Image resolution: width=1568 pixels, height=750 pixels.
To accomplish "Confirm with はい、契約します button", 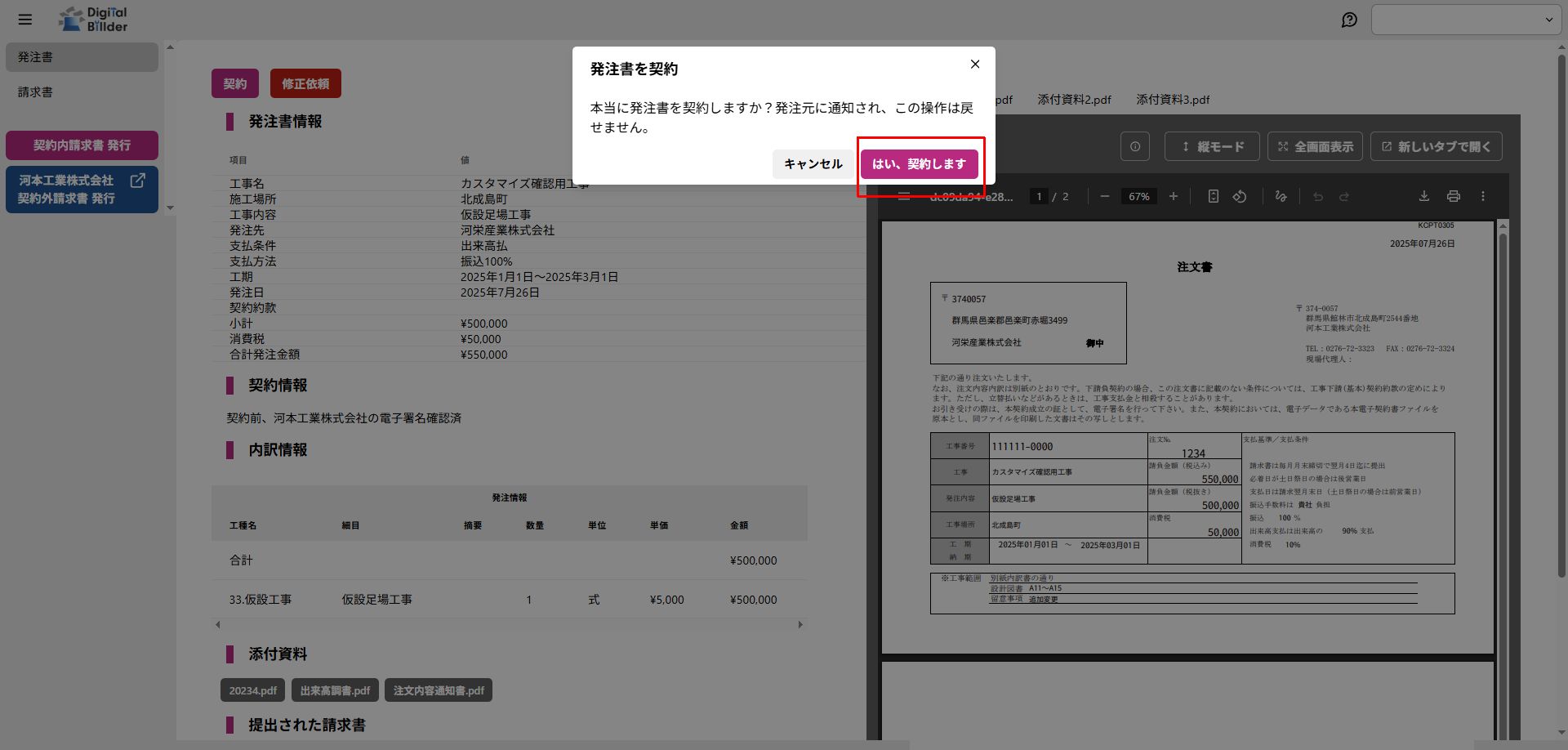I will pos(919,164).
